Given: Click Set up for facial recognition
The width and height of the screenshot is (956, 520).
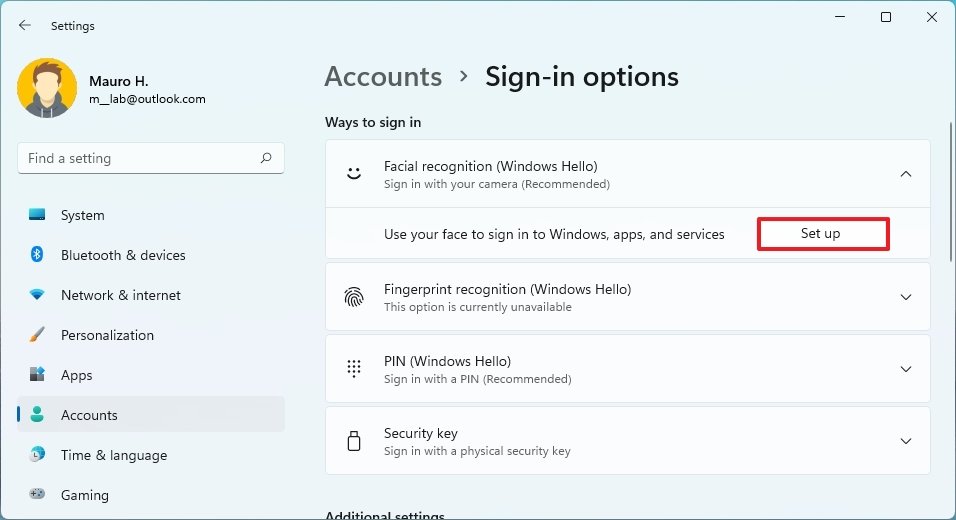Looking at the screenshot, I should pos(823,233).
